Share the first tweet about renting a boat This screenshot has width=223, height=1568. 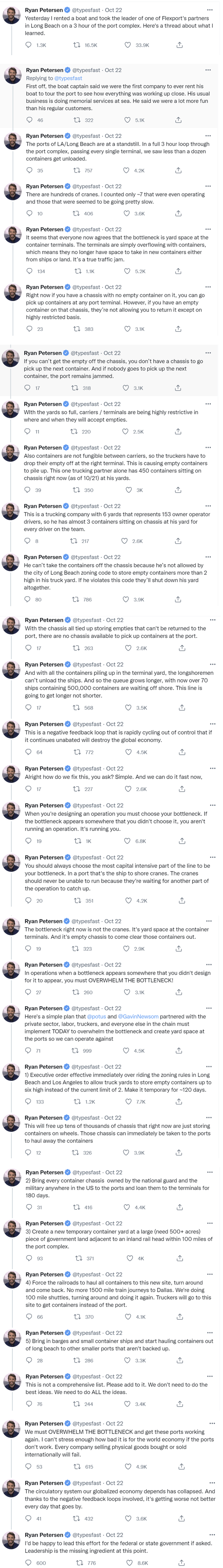[x=179, y=45]
